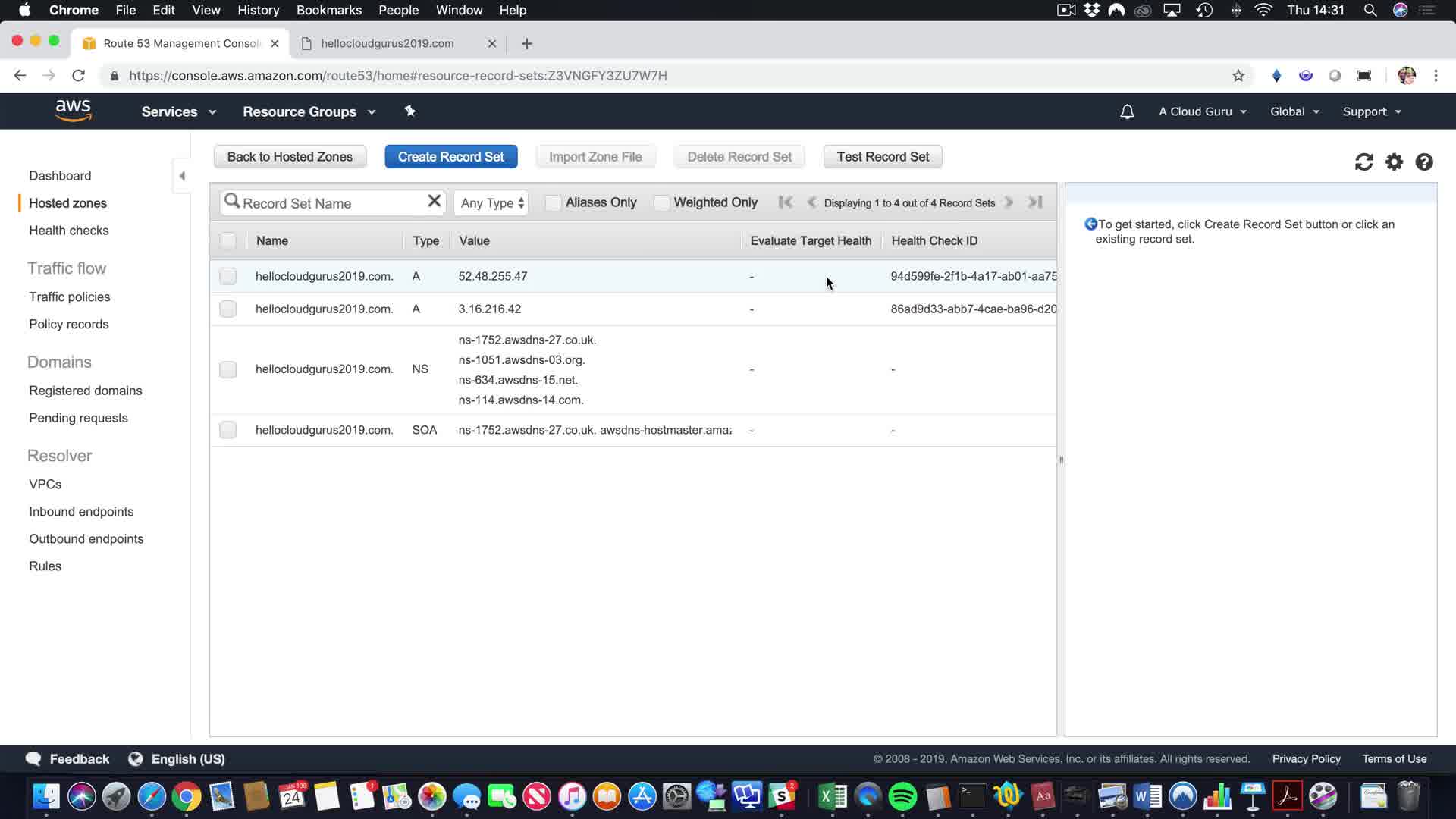Select the 52.48.255.47 A record checkbox

coord(227,276)
